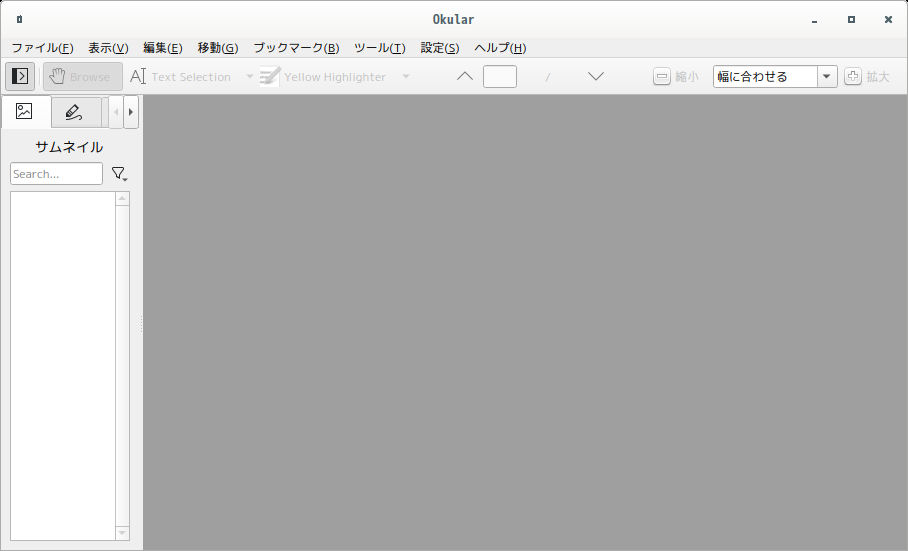This screenshot has height=551, width=908.
Task: Maximize the Okular window
Action: tap(851, 20)
